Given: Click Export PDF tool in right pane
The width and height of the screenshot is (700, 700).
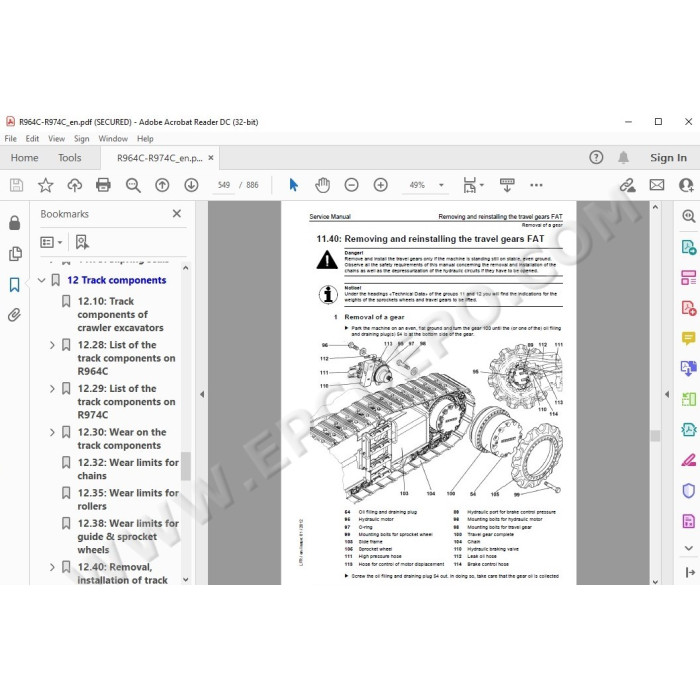Looking at the screenshot, I should click(x=688, y=247).
